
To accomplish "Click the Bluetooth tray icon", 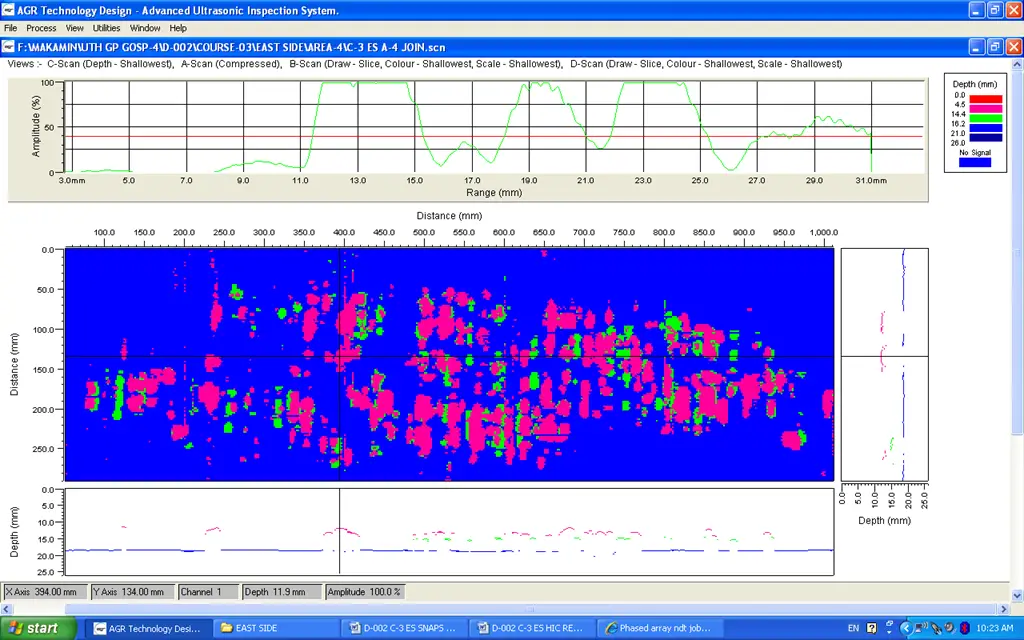I will coord(964,628).
